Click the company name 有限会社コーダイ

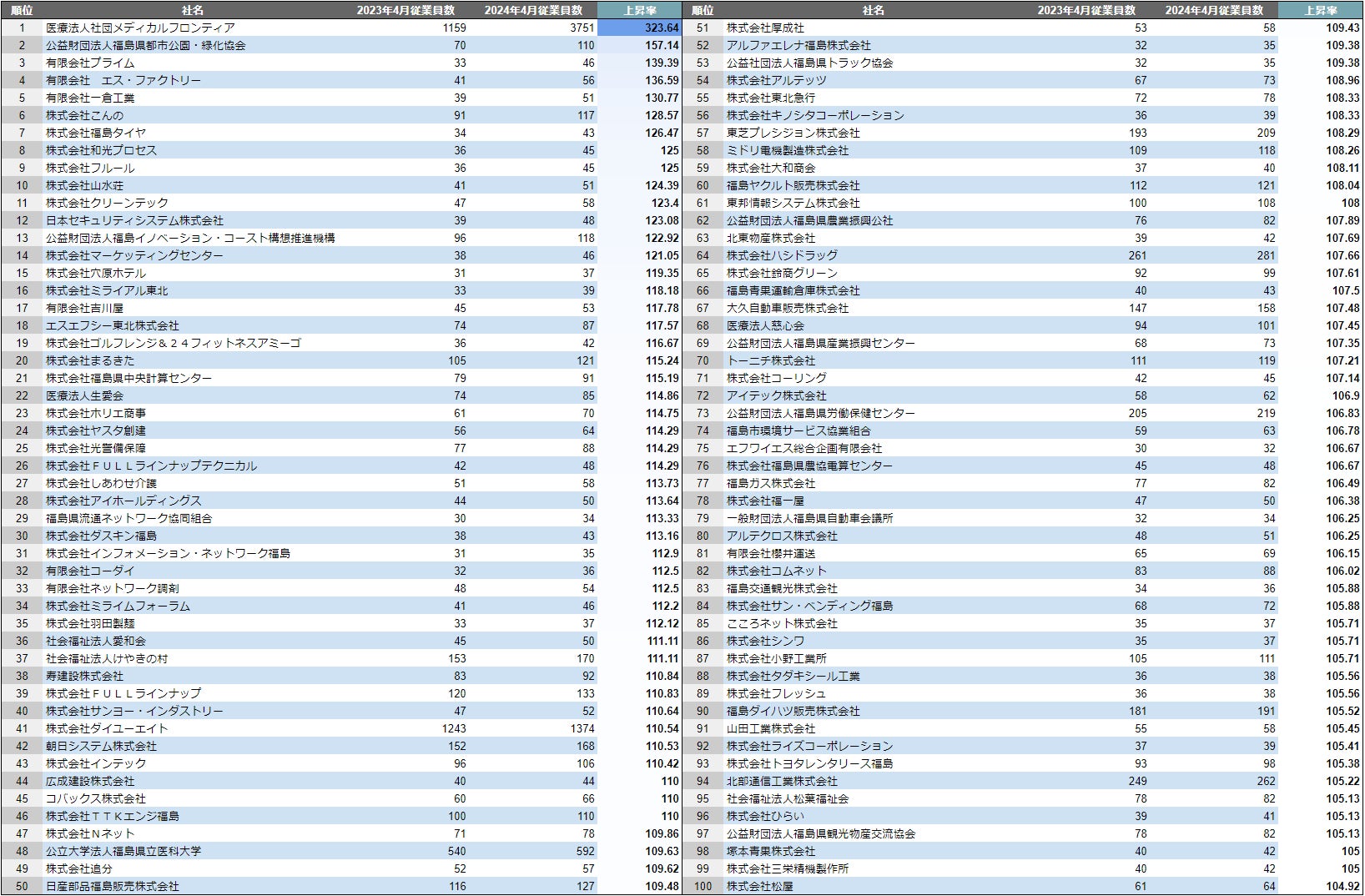pyautogui.click(x=90, y=571)
